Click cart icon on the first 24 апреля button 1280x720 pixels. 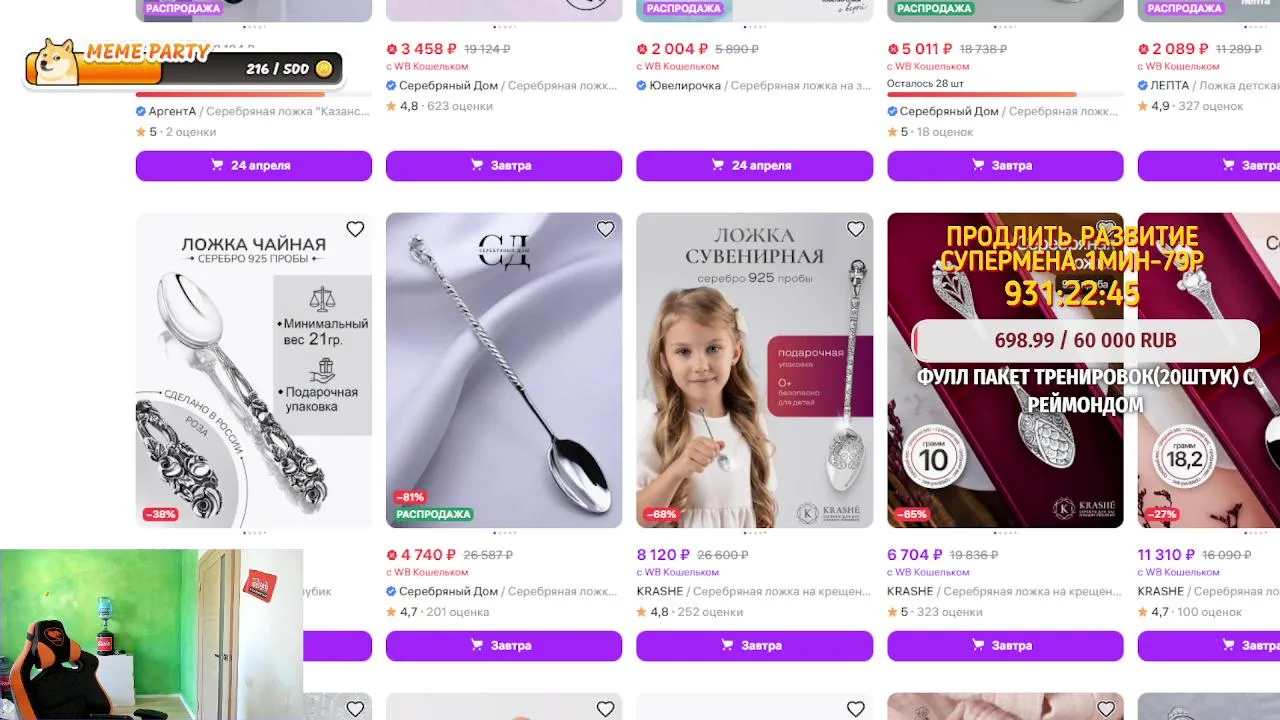point(217,165)
